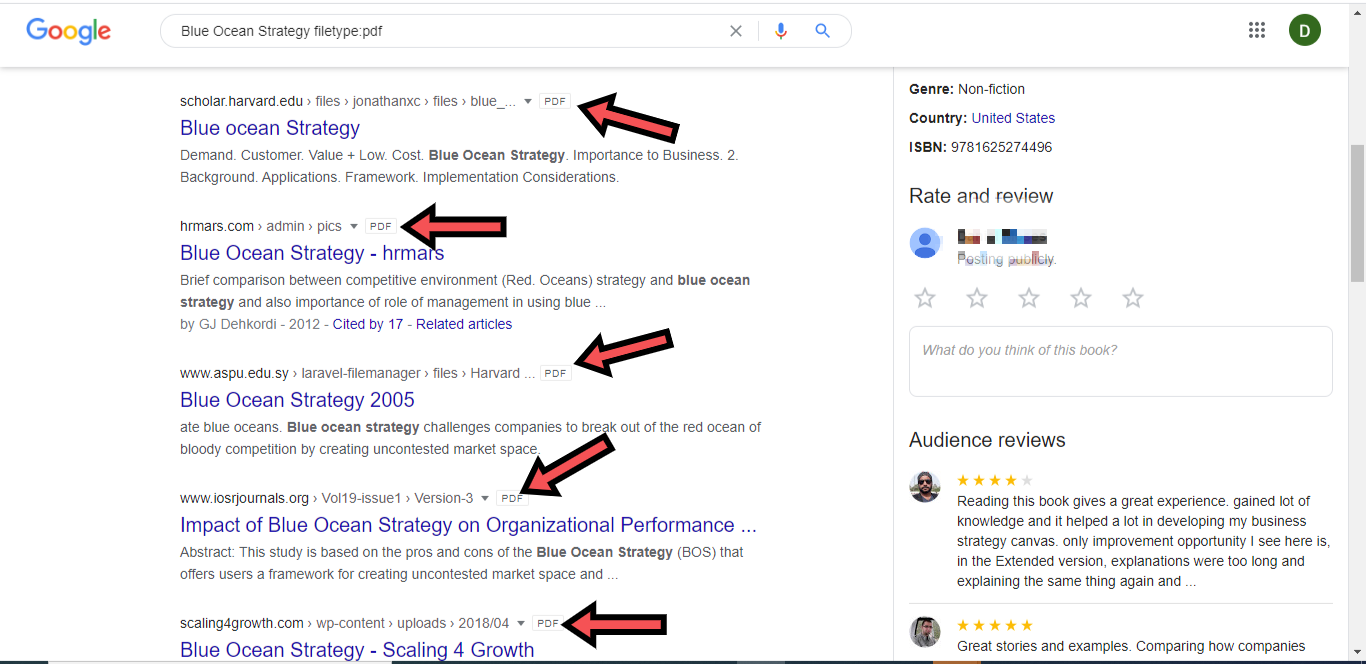Viewport: 1366px width, 664px height.
Task: Open 'Blue Ocean Strategy - Scaling 4 Growth' result
Action: click(357, 650)
